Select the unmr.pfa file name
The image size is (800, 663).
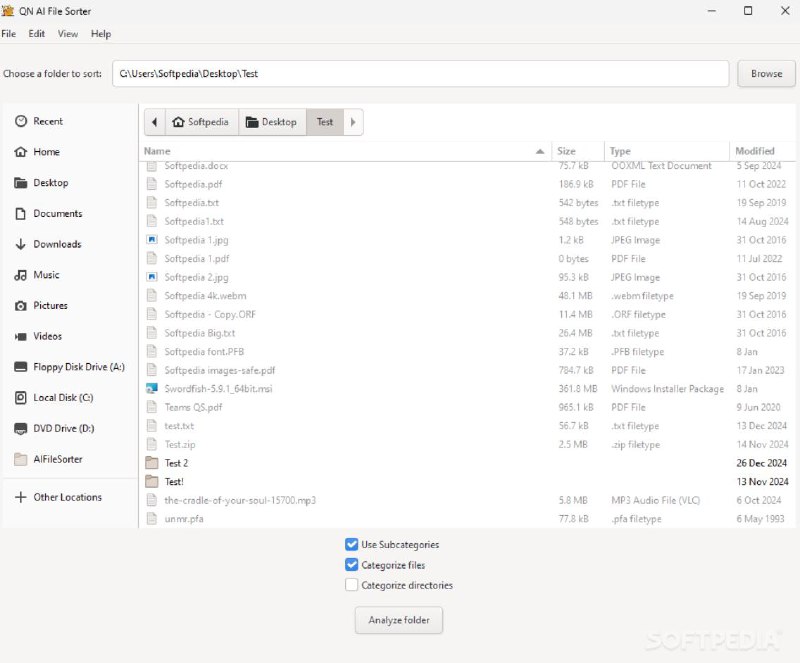pos(184,519)
